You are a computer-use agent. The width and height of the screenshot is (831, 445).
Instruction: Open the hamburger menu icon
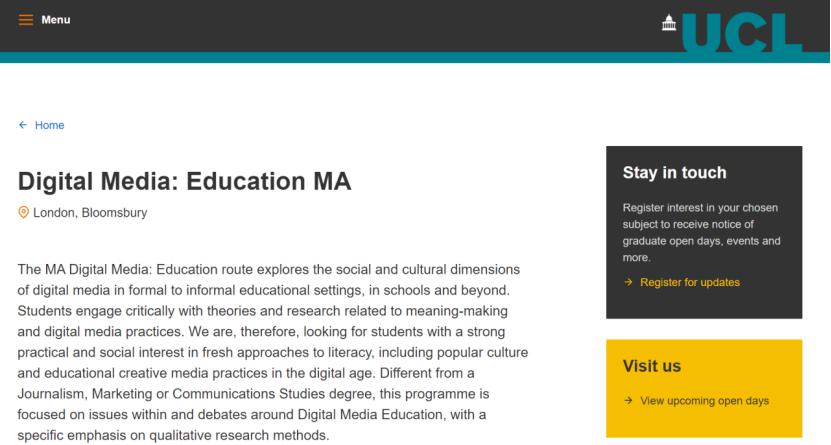25,20
